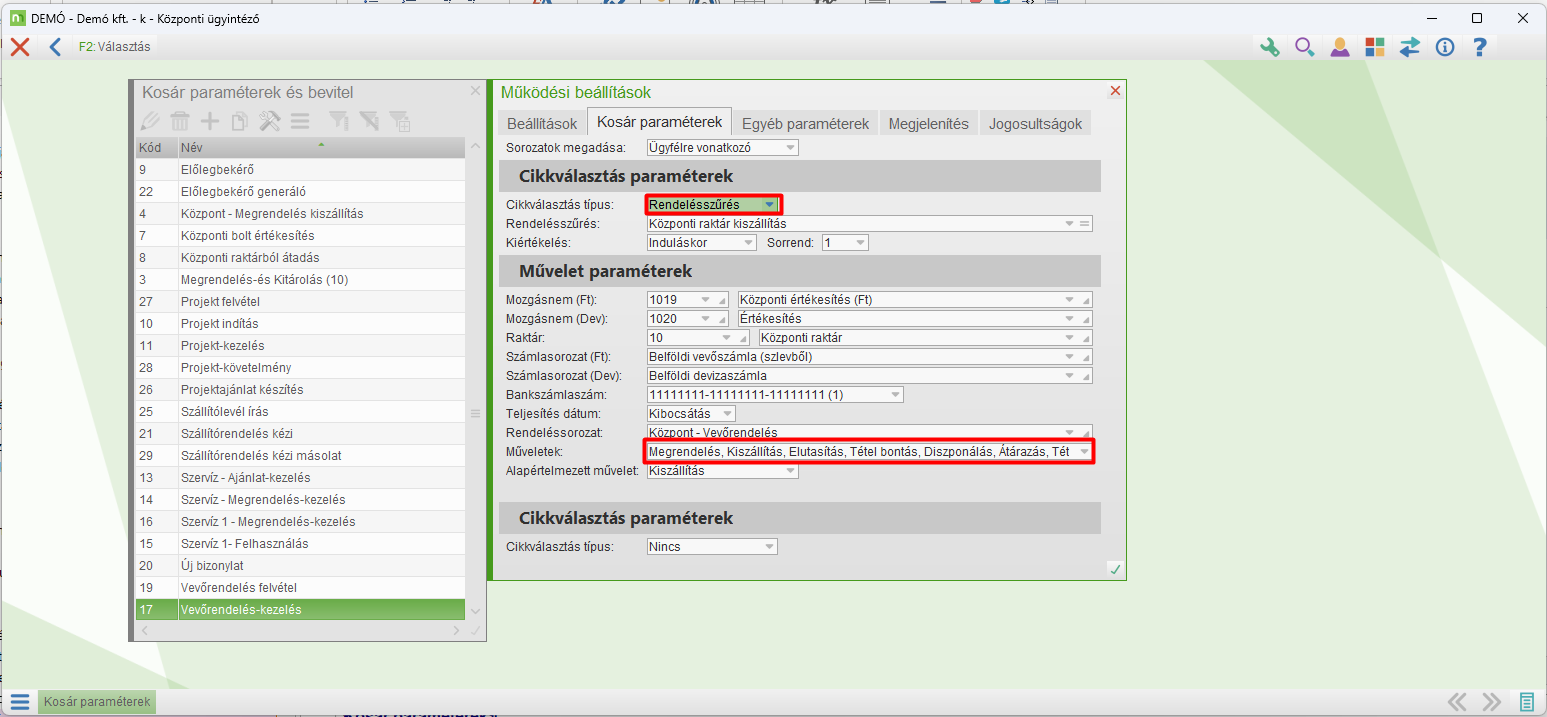Screen dimensions: 1547x717
Task: Select the Vevőrendelés felvétel row
Action: coord(300,587)
